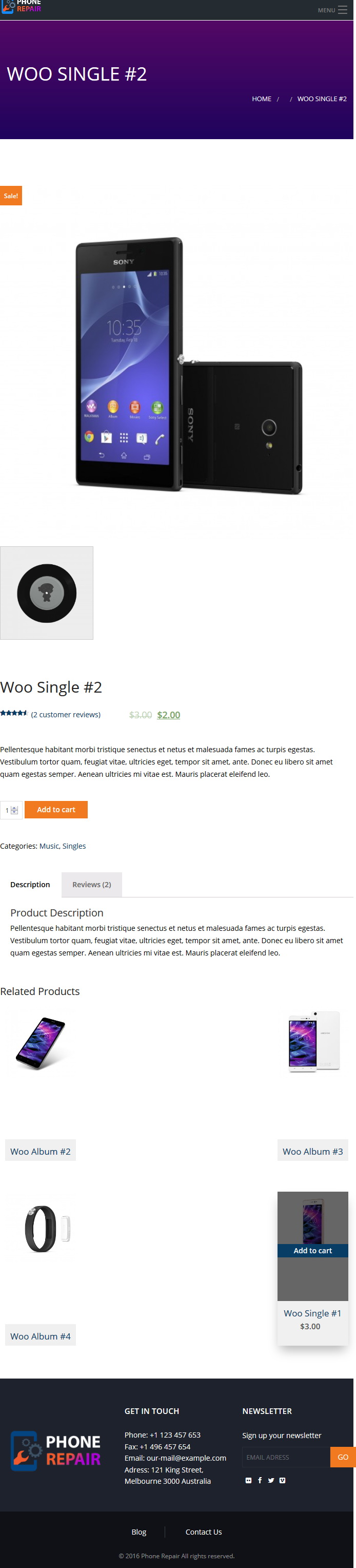Open the 2 customer reviews link

tap(66, 714)
